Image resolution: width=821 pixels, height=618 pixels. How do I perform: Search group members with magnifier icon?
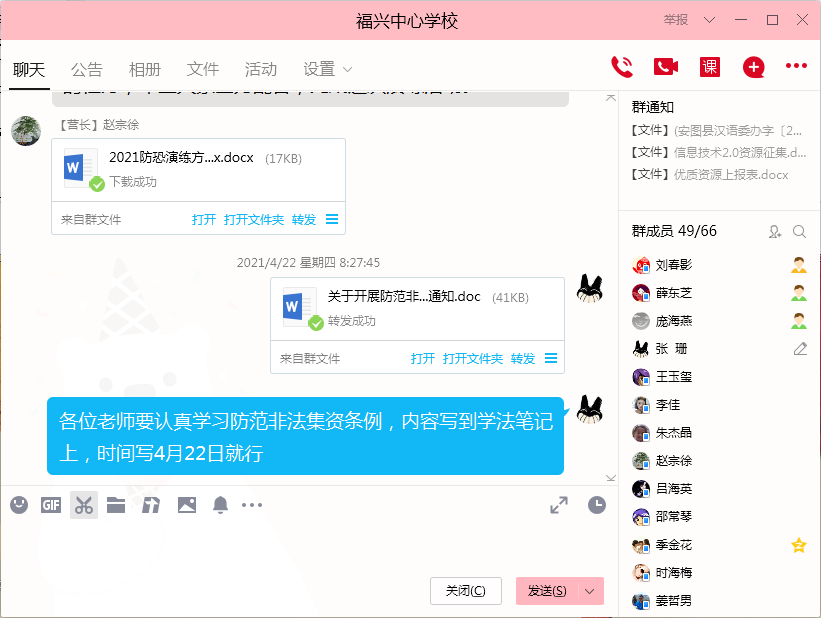(800, 232)
